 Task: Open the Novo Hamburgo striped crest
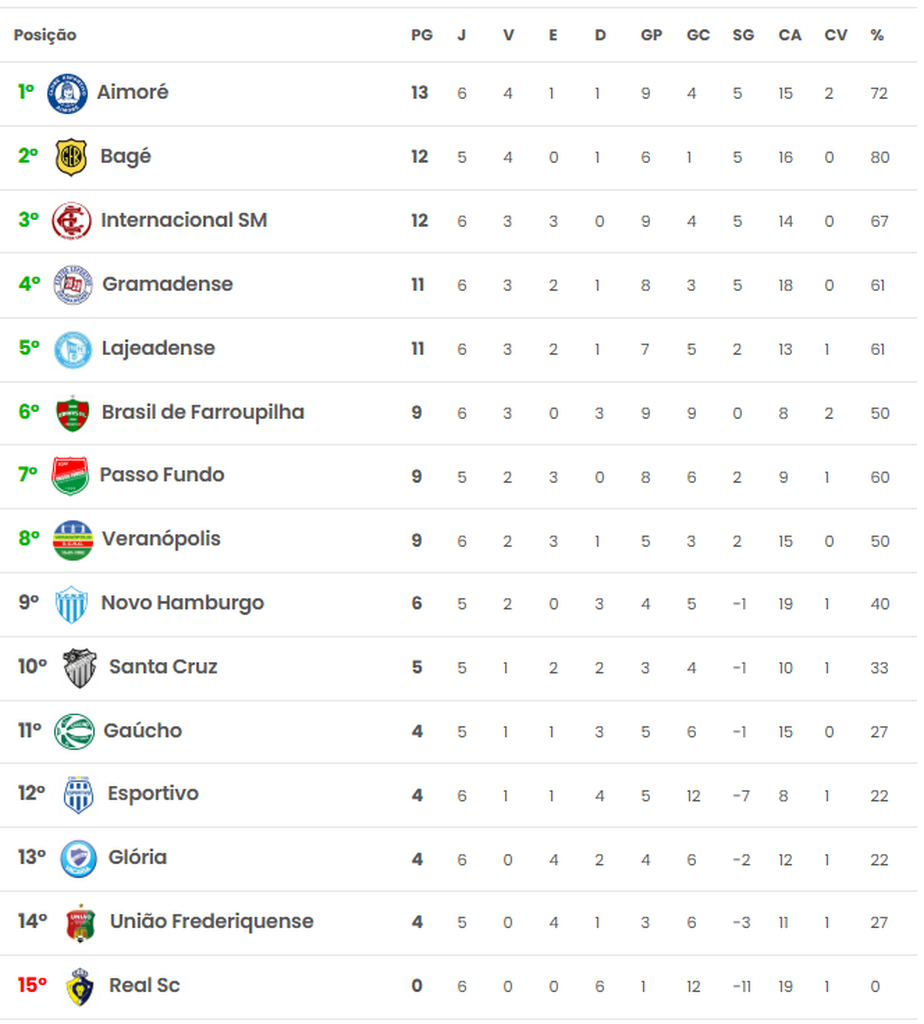click(72, 604)
